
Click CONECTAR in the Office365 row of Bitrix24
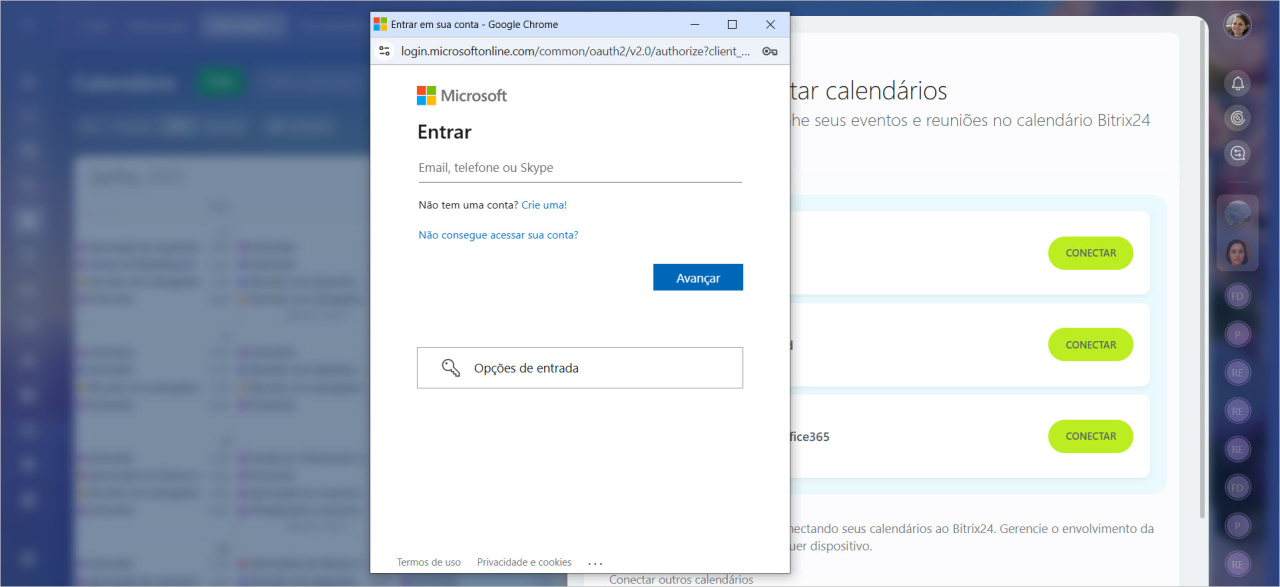coord(1090,436)
